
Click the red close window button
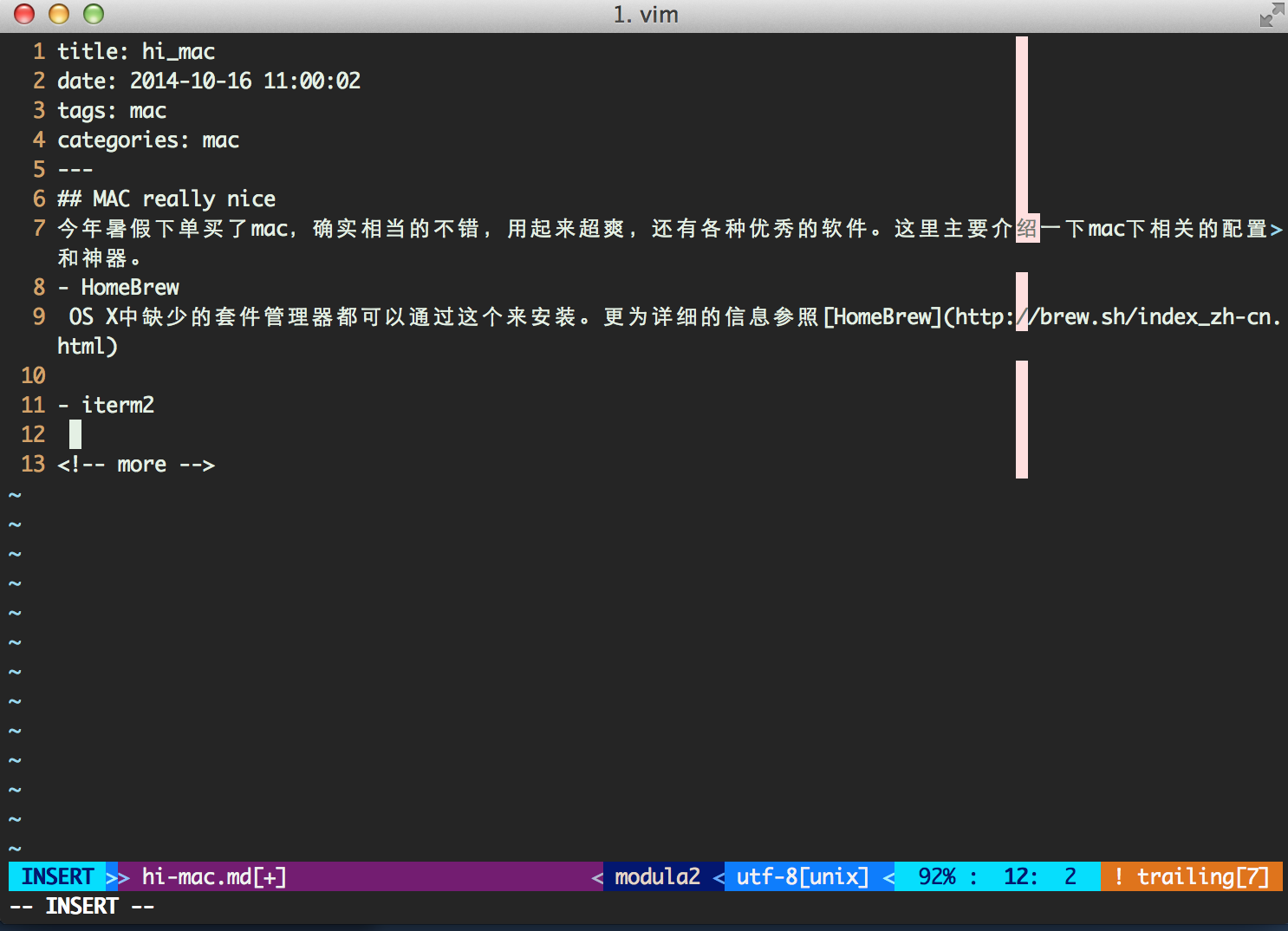(x=24, y=14)
